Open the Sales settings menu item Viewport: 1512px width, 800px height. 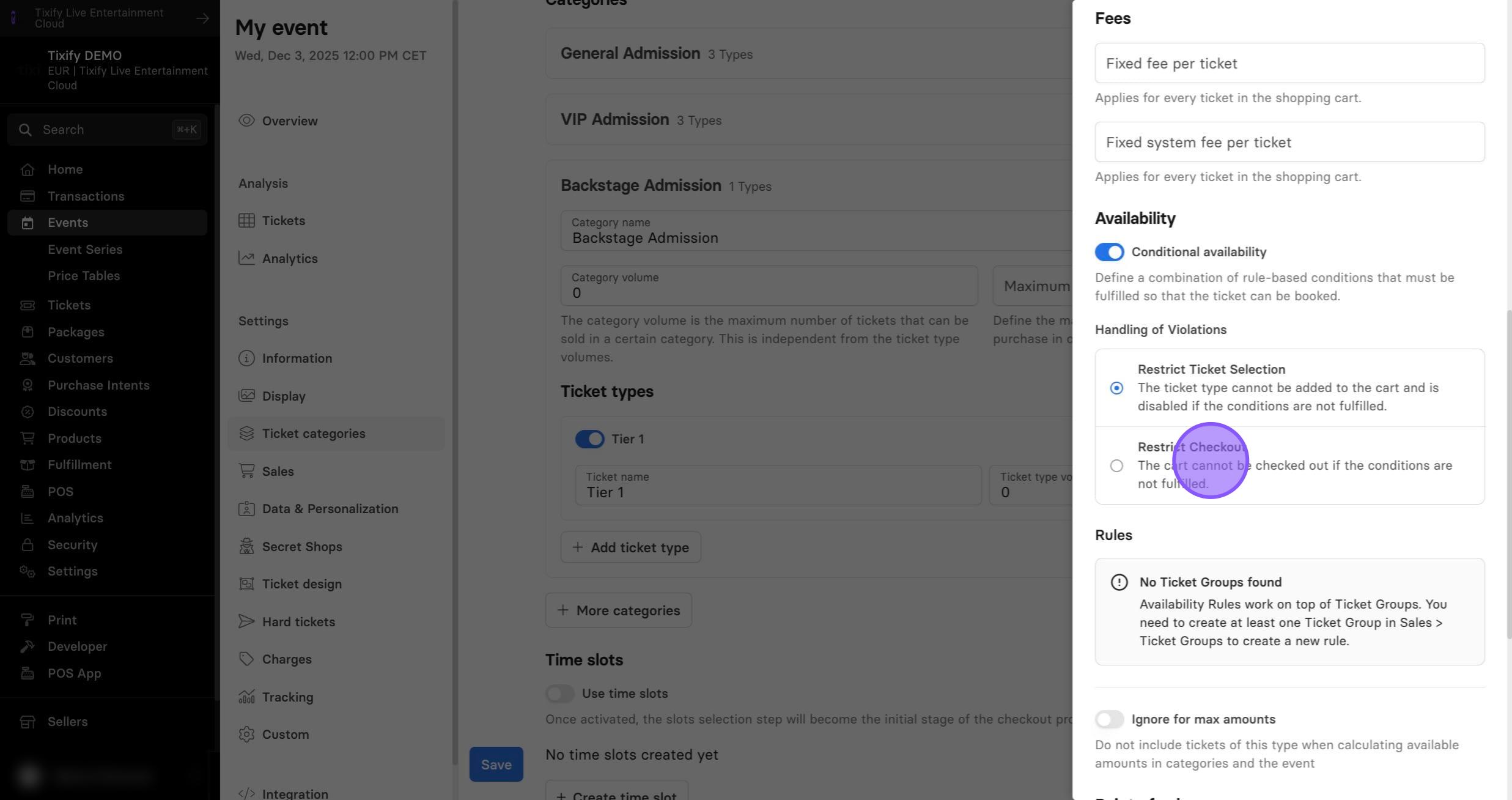point(336,472)
